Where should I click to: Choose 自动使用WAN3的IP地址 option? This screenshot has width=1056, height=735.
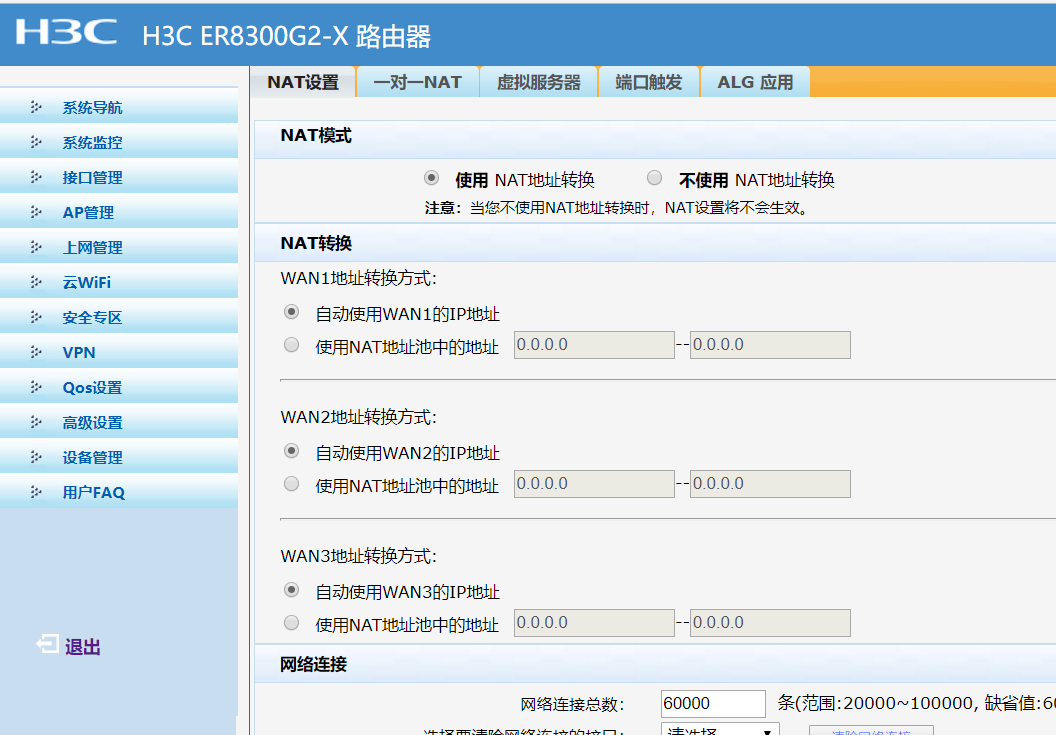pos(292,589)
